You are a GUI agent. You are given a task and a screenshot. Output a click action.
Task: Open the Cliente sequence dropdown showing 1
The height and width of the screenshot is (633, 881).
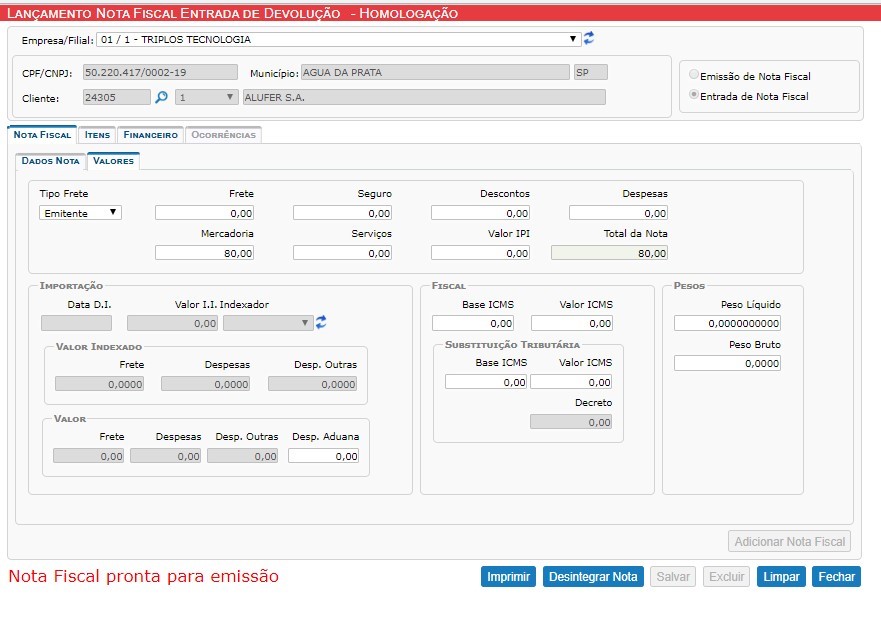(207, 97)
